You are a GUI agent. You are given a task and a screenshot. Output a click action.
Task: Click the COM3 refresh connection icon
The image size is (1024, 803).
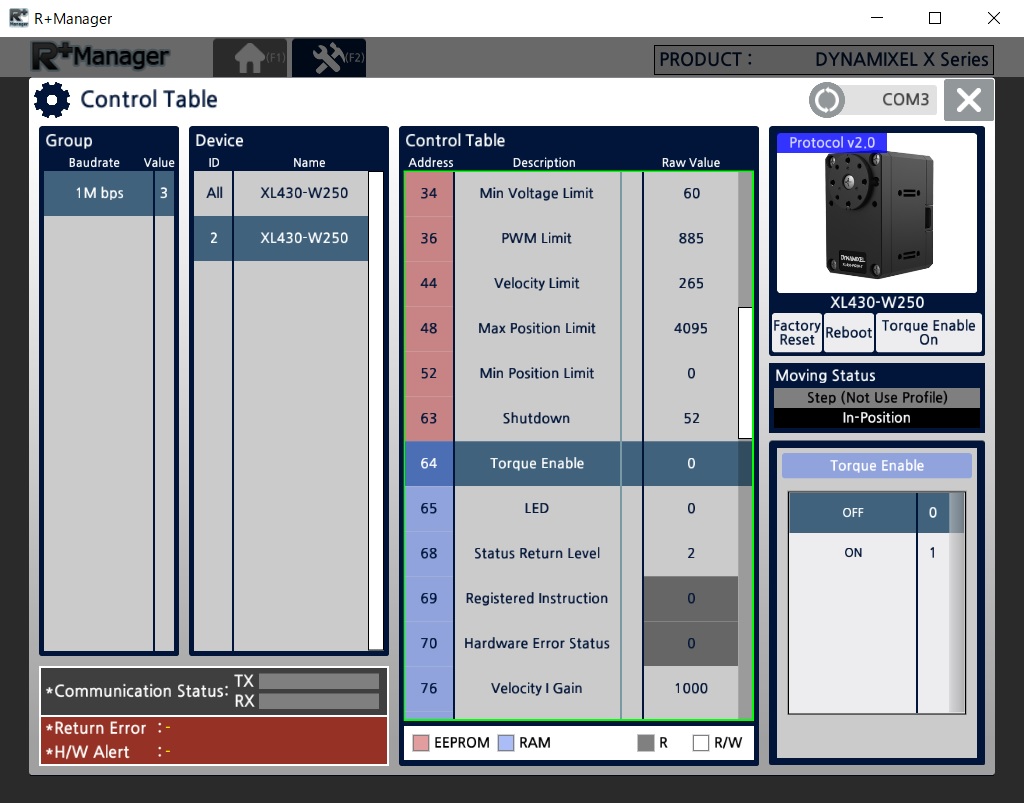(x=827, y=100)
